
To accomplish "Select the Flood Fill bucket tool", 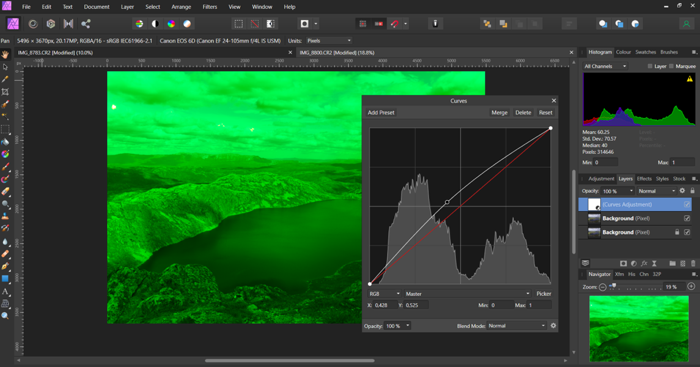I will (x=5, y=142).
